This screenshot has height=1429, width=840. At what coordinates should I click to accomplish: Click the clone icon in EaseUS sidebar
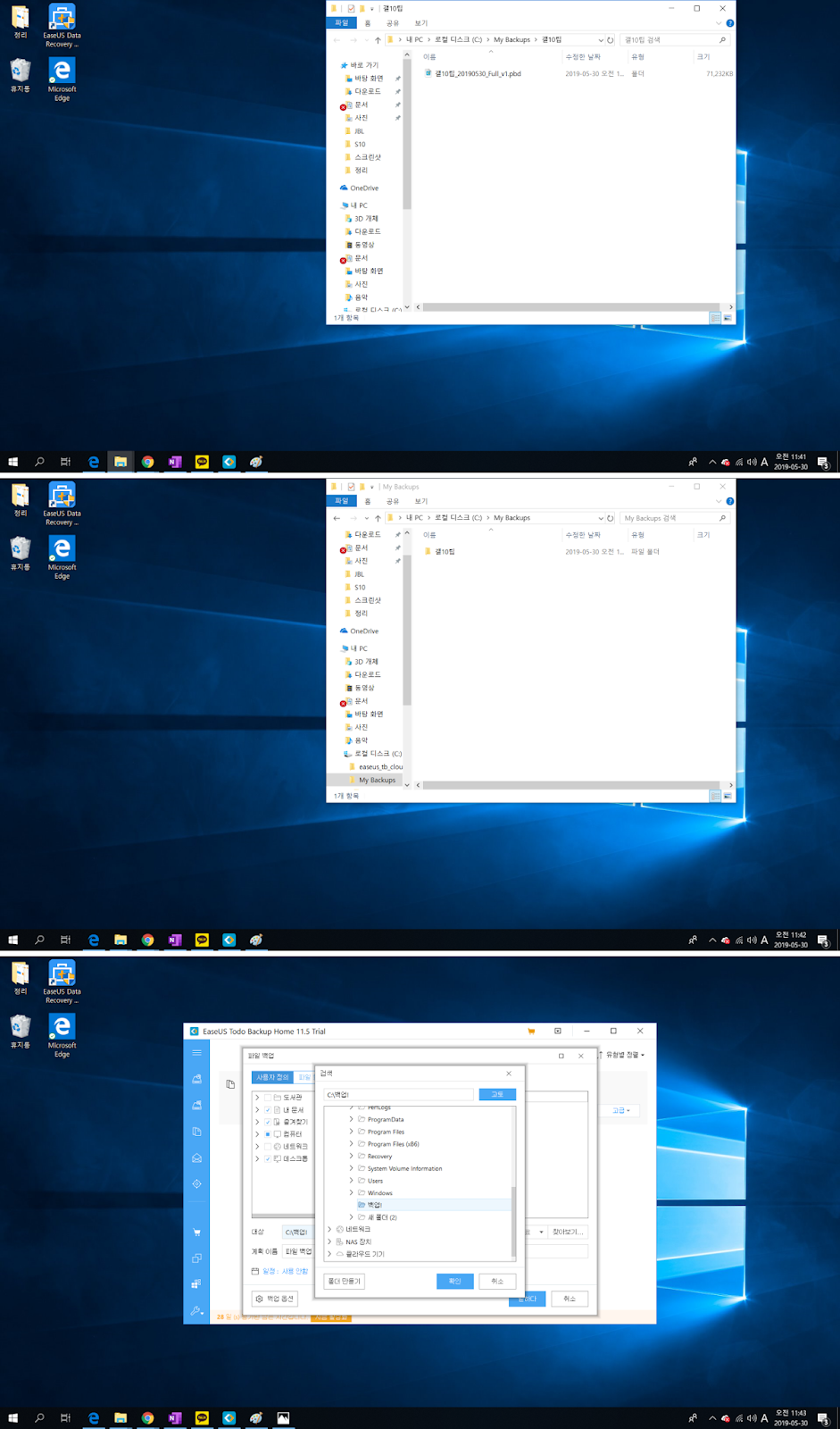coord(196,1258)
